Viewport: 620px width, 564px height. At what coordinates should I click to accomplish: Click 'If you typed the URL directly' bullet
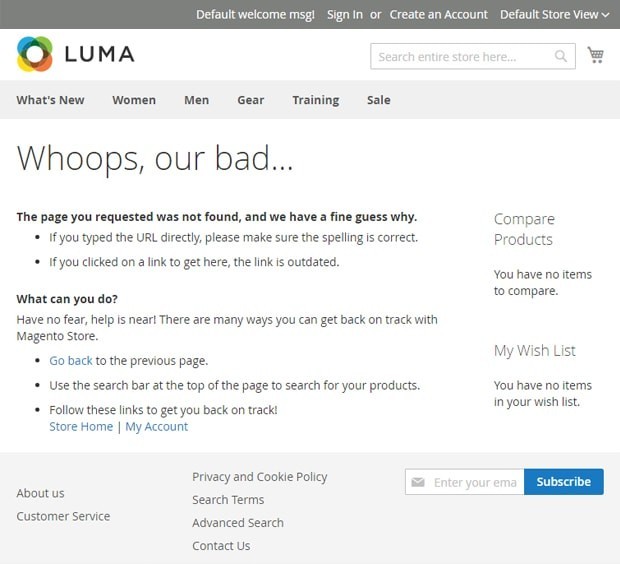click(233, 237)
